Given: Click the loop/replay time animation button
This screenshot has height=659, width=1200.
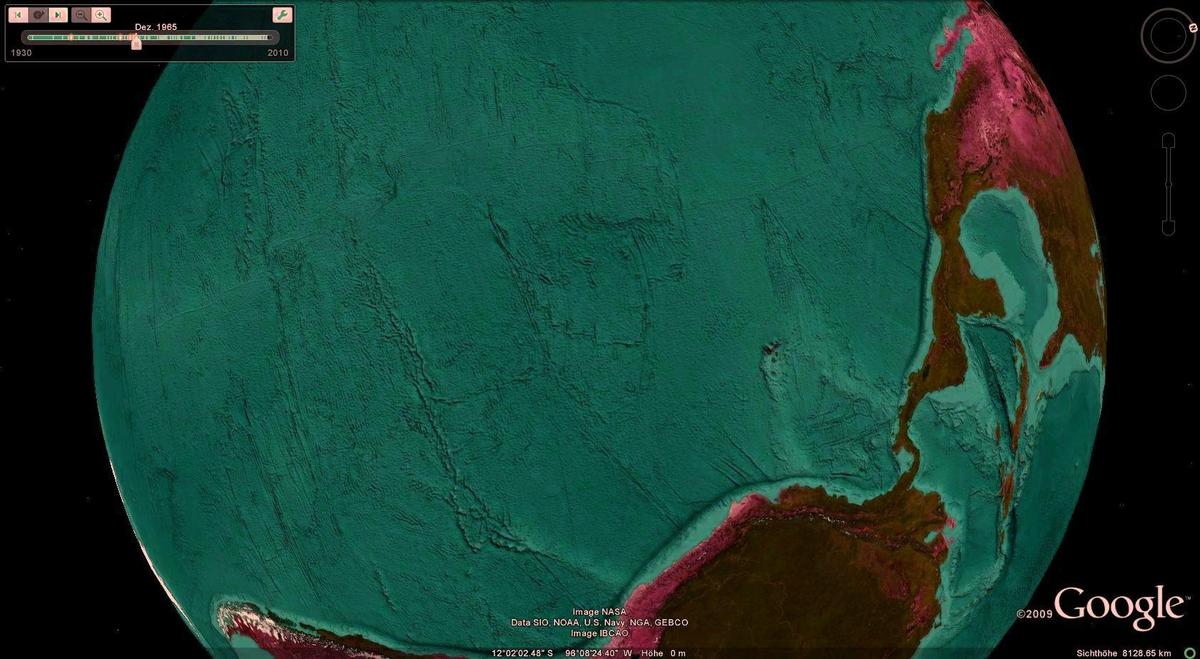Looking at the screenshot, I should (x=38, y=15).
